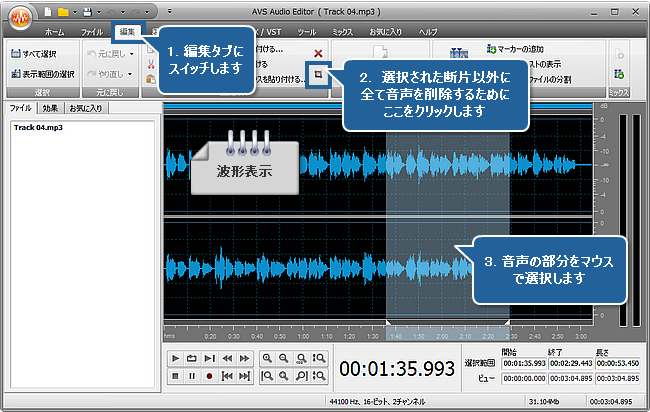Switch to the お気に入り panel tab

pyautogui.click(x=85, y=107)
